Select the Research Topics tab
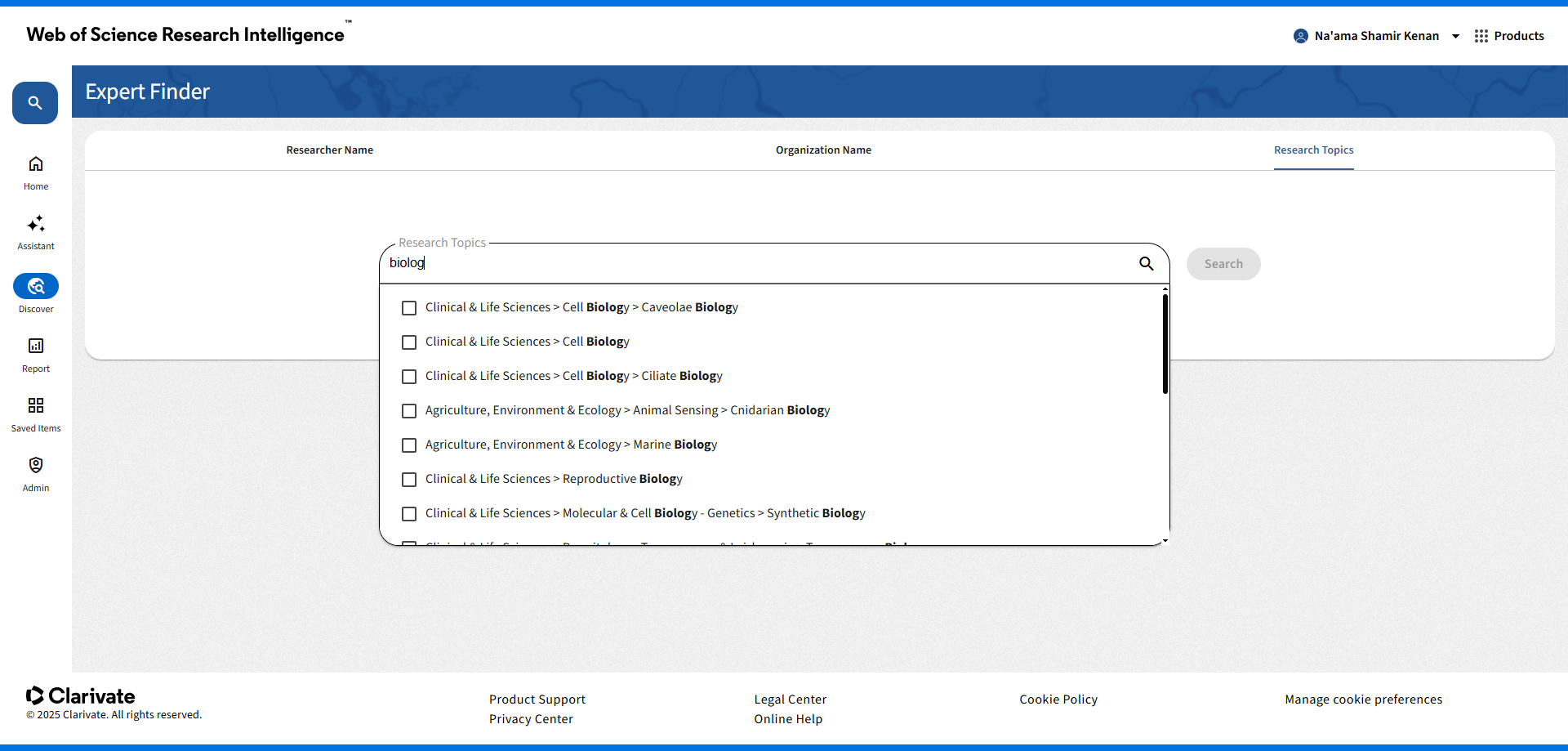 coord(1314,150)
